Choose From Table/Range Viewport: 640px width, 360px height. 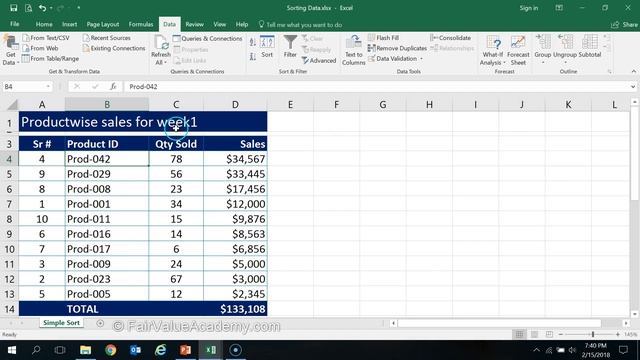(50, 59)
